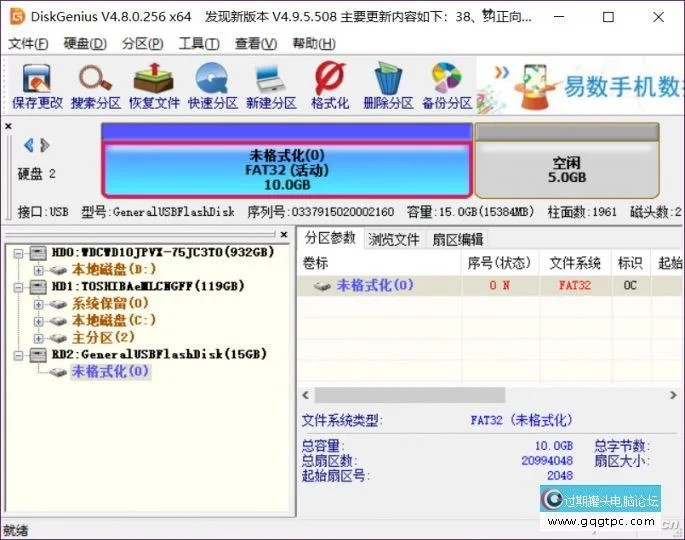Click the 文件系统 column header
The width and height of the screenshot is (685, 540).
575,263
